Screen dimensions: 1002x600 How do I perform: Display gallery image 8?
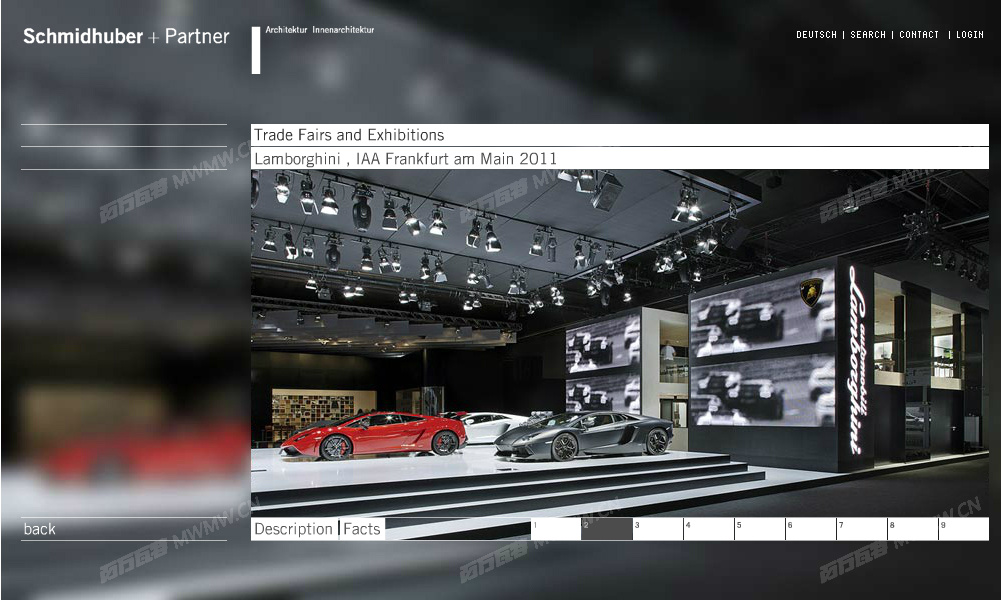click(x=913, y=529)
